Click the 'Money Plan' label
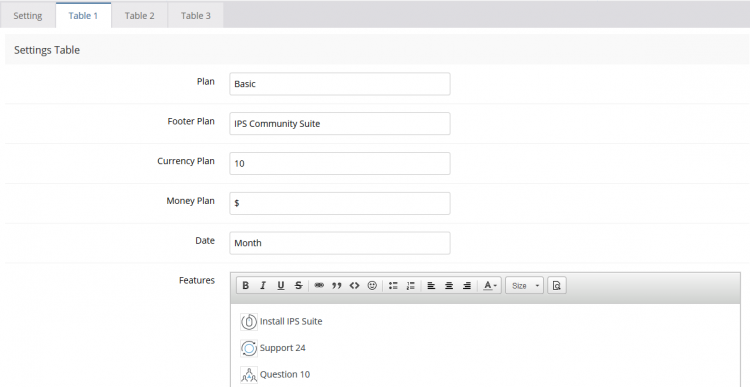The width and height of the screenshot is (750, 387). [190, 201]
